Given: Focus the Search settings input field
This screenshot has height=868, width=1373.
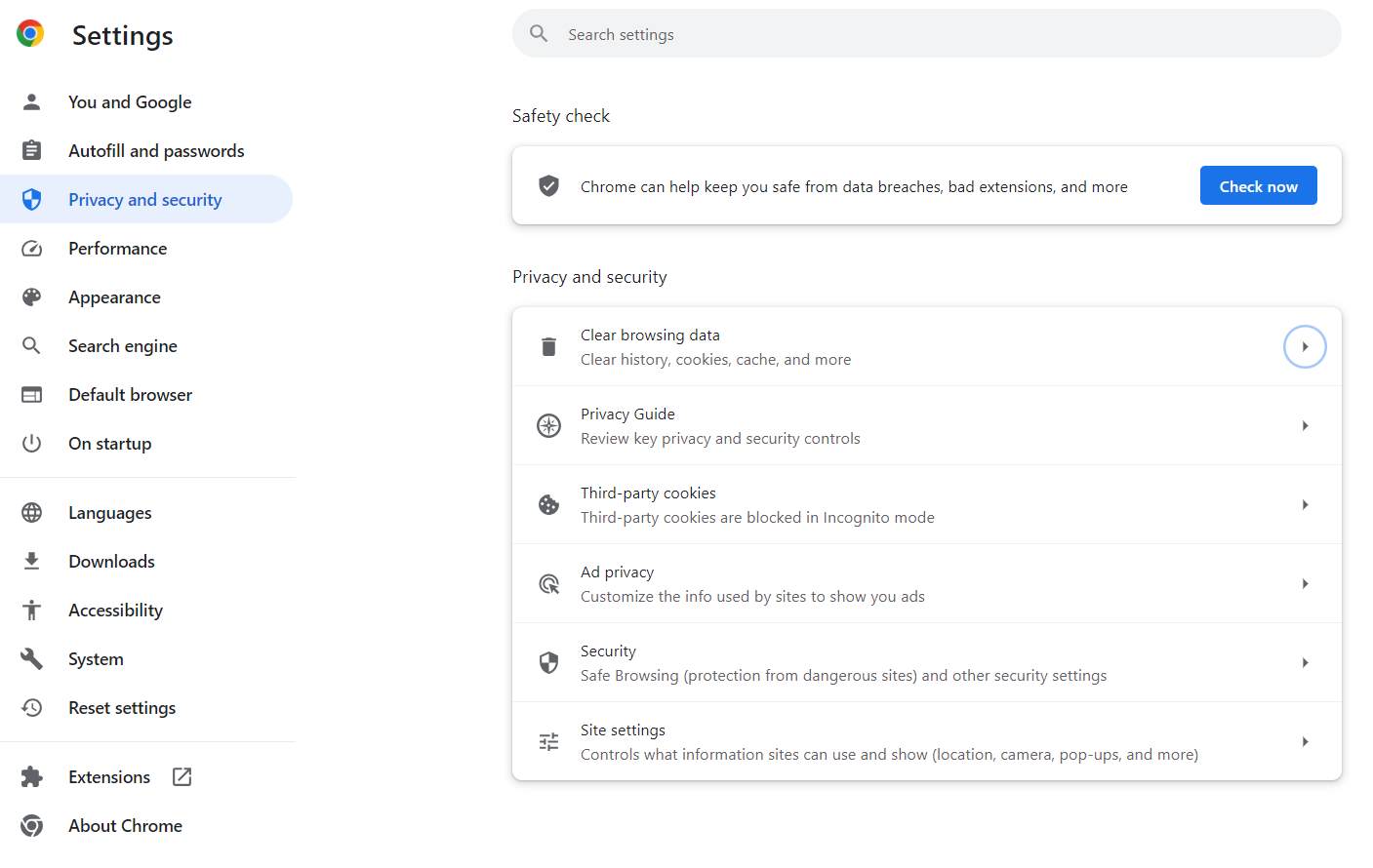Looking at the screenshot, I should 927,33.
